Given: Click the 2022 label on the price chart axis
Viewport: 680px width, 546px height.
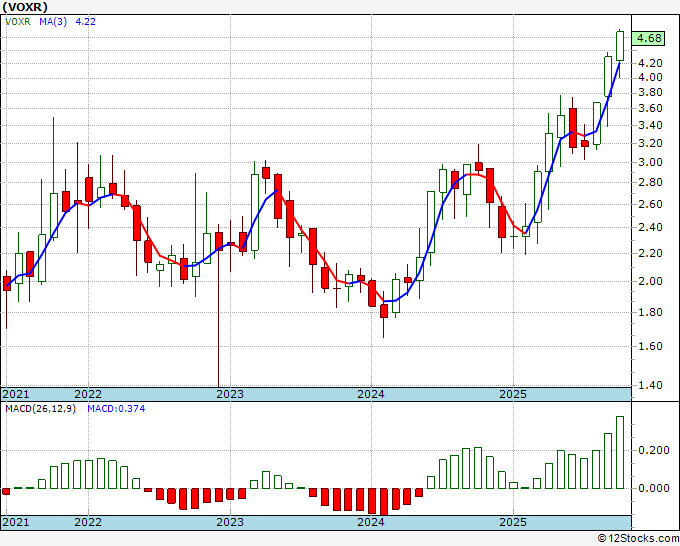Looking at the screenshot, I should pos(88,394).
